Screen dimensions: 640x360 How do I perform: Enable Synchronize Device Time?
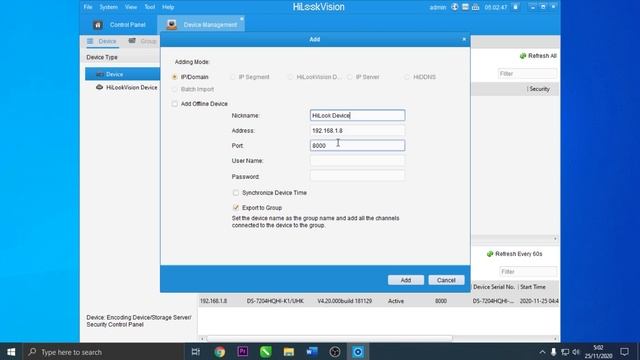pos(236,193)
